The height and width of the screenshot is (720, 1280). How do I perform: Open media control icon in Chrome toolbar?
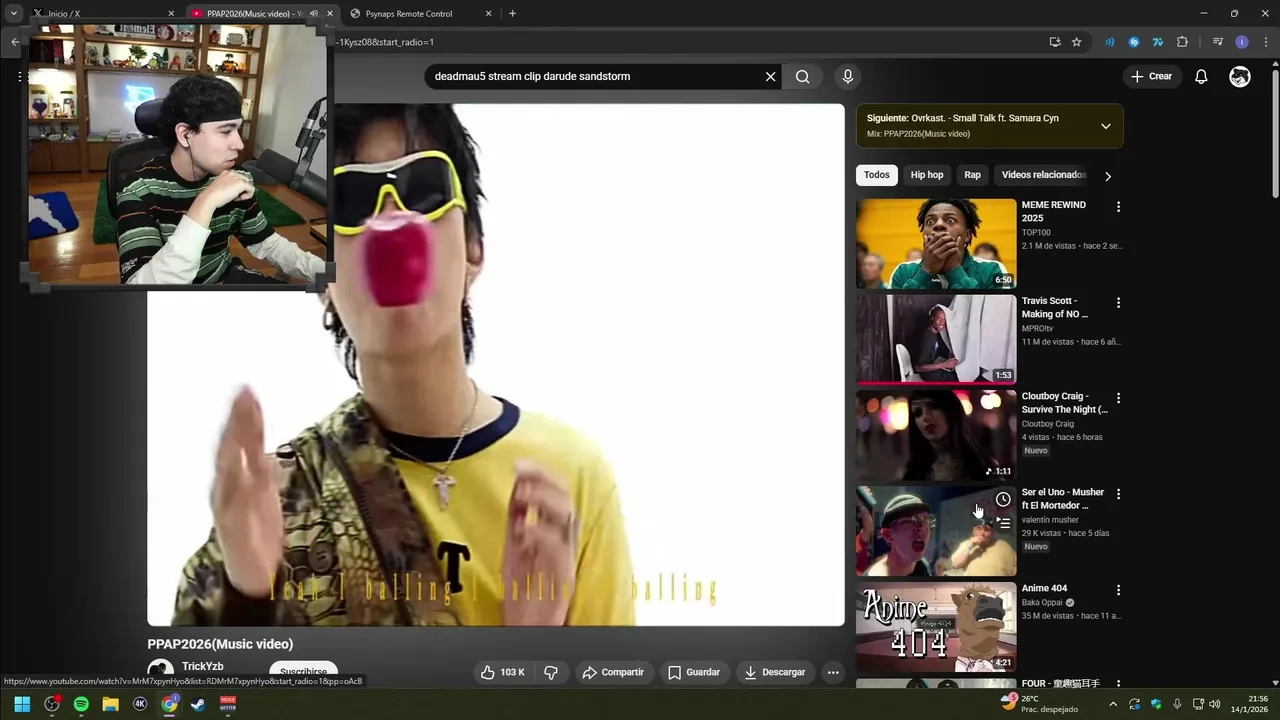pos(1217,42)
